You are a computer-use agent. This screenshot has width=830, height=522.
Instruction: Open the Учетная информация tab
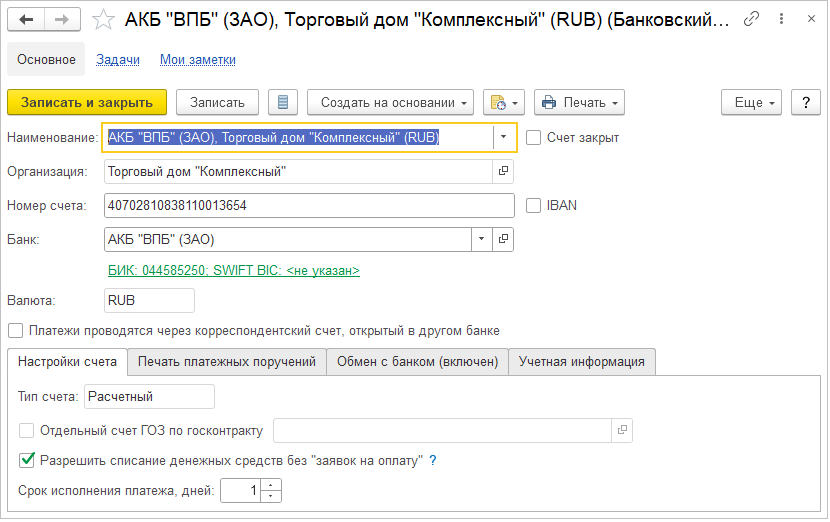coord(582,362)
